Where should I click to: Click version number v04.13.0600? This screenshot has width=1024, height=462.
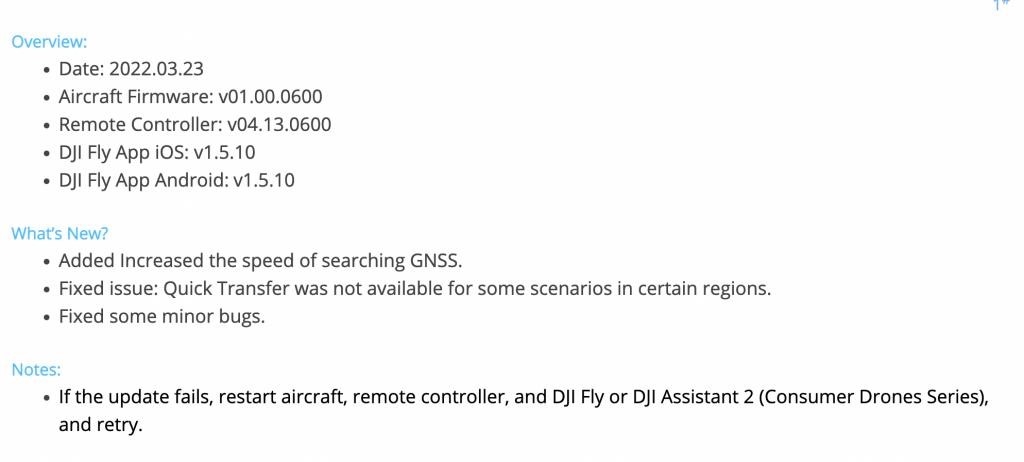click(279, 124)
